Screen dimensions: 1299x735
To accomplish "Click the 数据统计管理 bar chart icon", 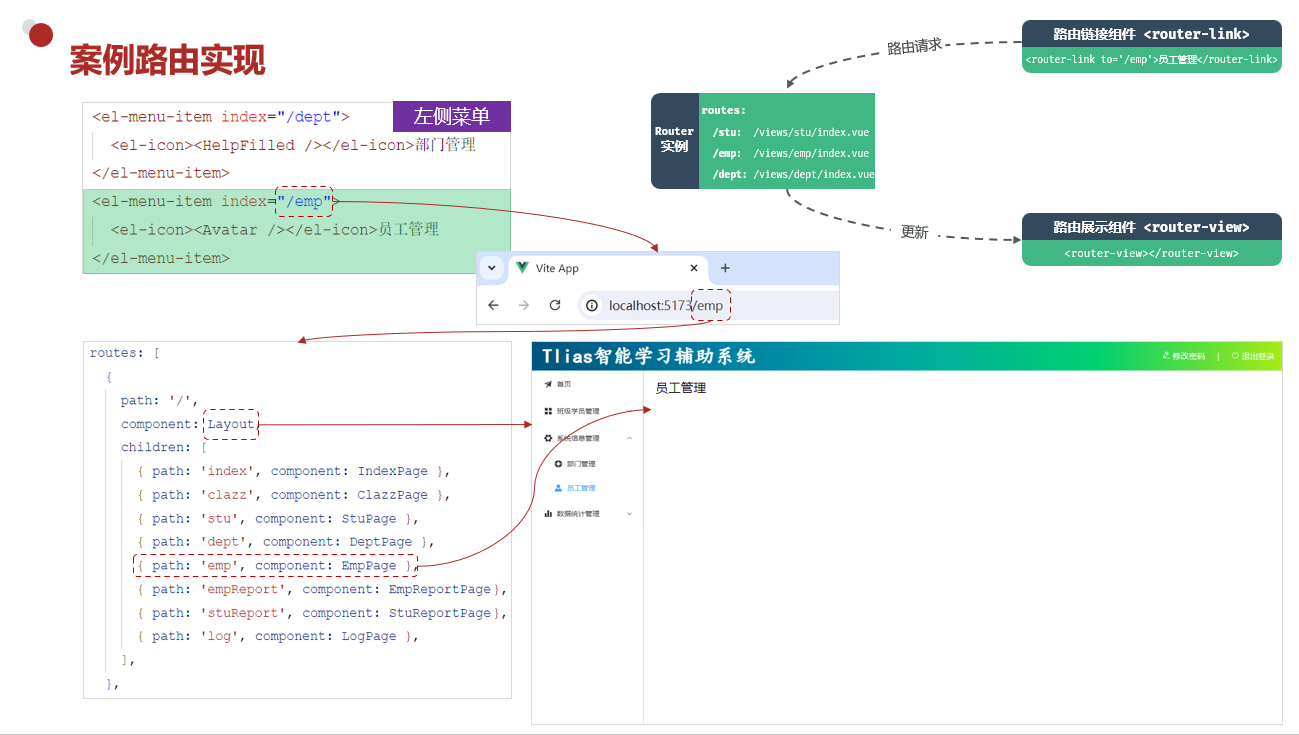I will pyautogui.click(x=549, y=513).
